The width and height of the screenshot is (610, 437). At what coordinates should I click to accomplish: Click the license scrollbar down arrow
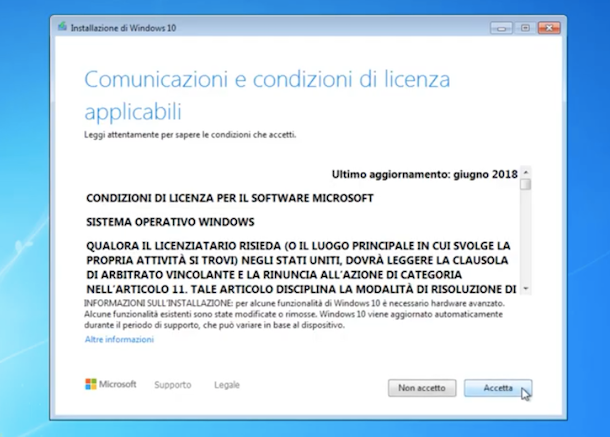[526, 289]
